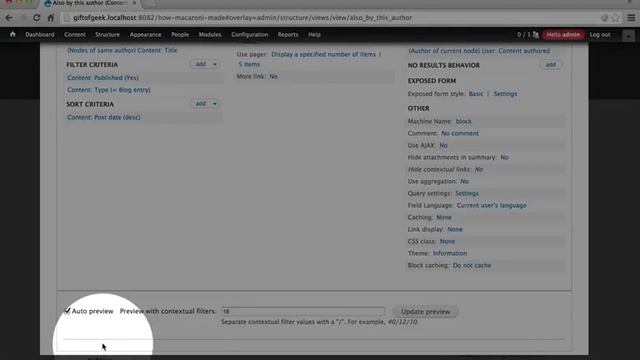Image resolution: width=640 pixels, height=360 pixels.
Task: Open People admin menu
Action: click(x=180, y=35)
